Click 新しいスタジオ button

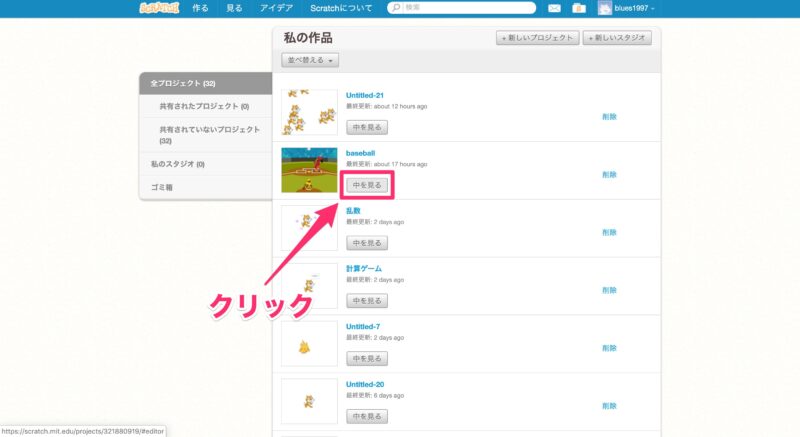[617, 38]
